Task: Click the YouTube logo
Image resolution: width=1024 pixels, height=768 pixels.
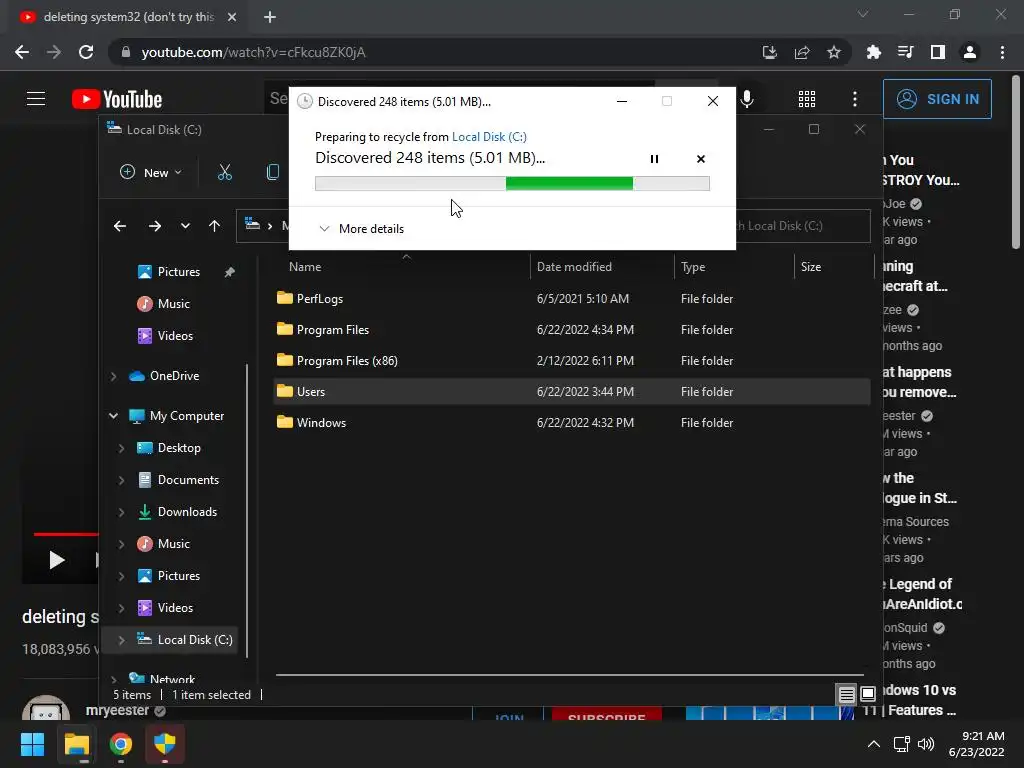Action: [117, 99]
